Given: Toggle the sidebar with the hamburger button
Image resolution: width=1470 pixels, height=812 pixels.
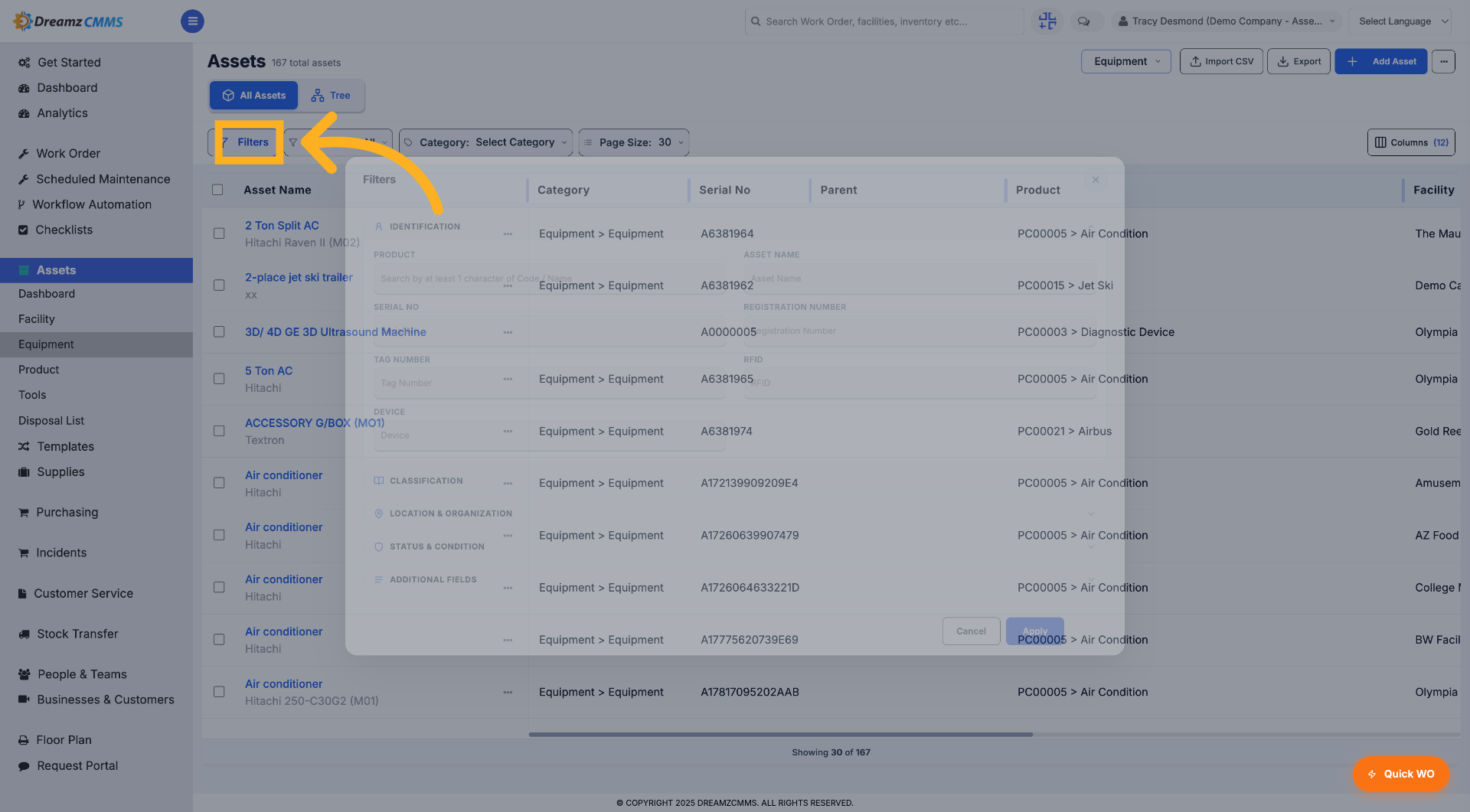Looking at the screenshot, I should [192, 21].
